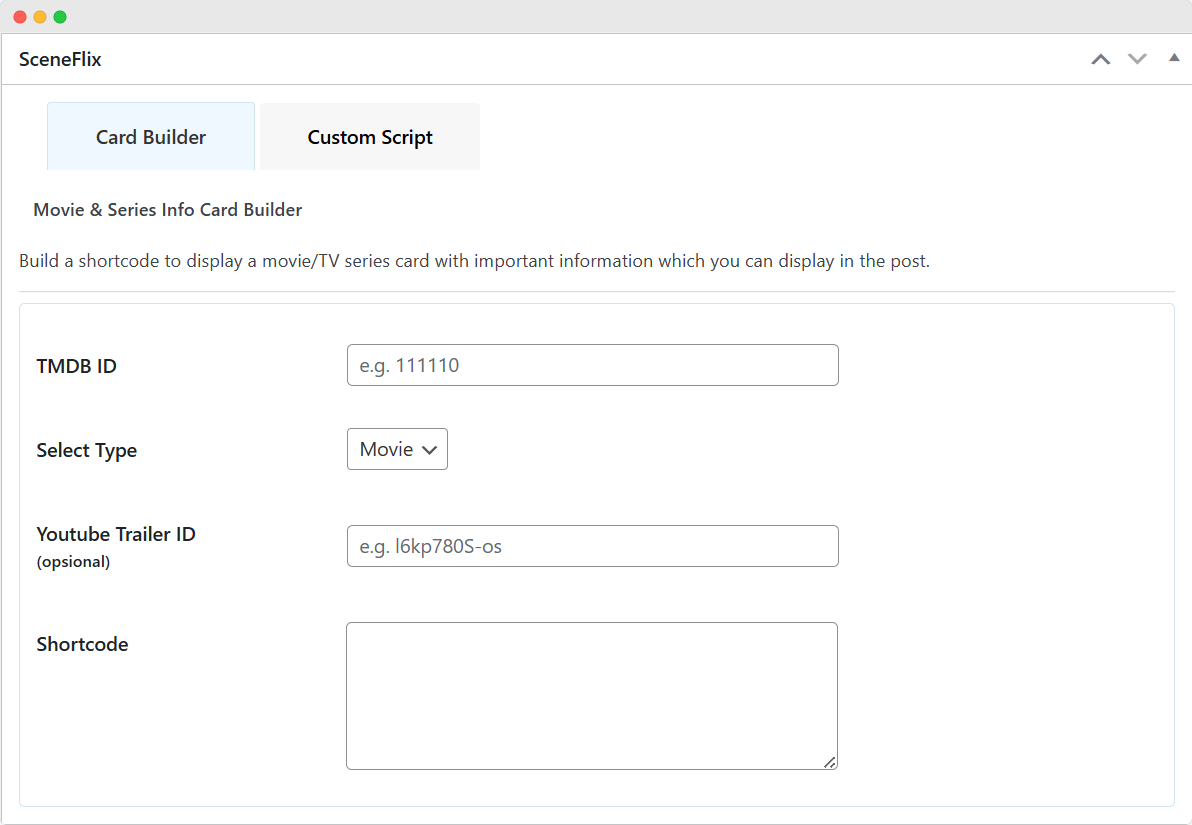Click the red close window button
This screenshot has height=825, width=1192.
tap(21, 17)
